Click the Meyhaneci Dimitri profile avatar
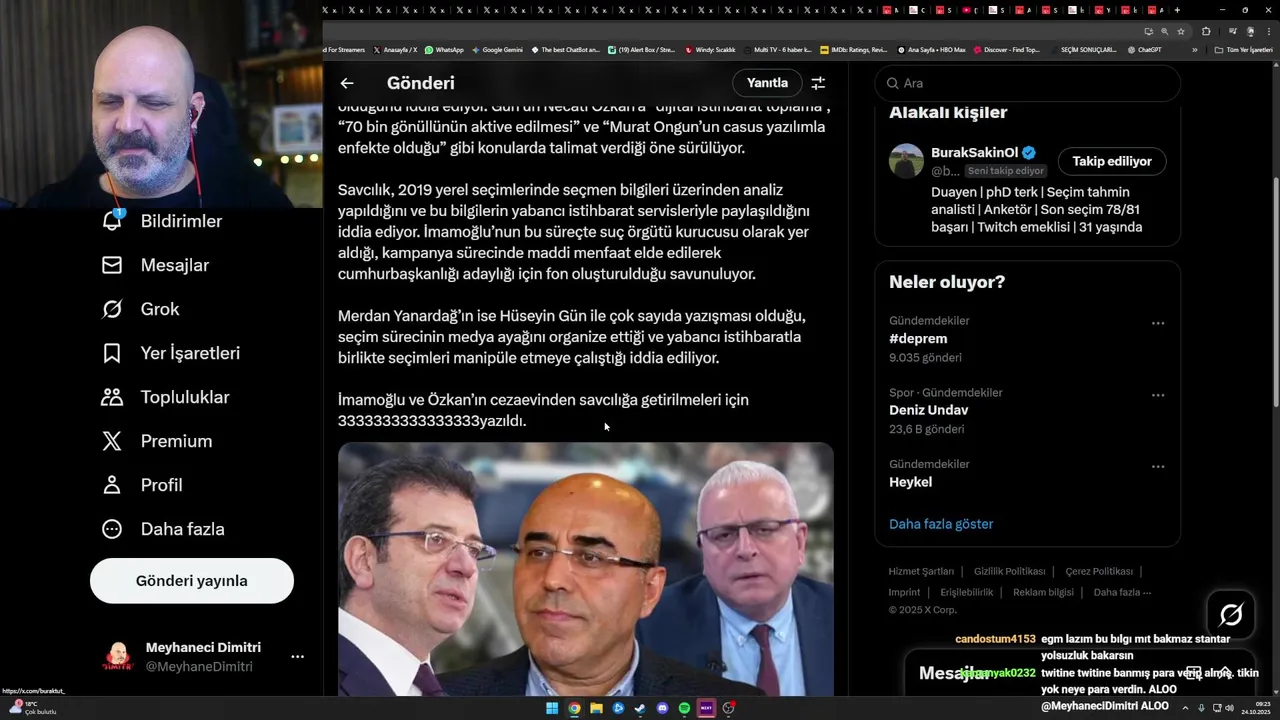The image size is (1280, 720). 118,657
